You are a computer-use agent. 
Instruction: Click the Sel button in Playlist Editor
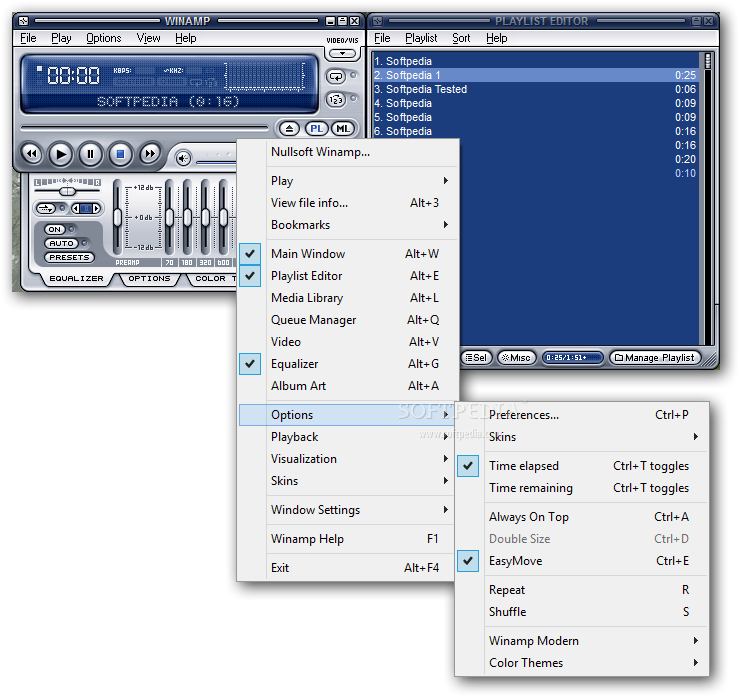[x=476, y=358]
